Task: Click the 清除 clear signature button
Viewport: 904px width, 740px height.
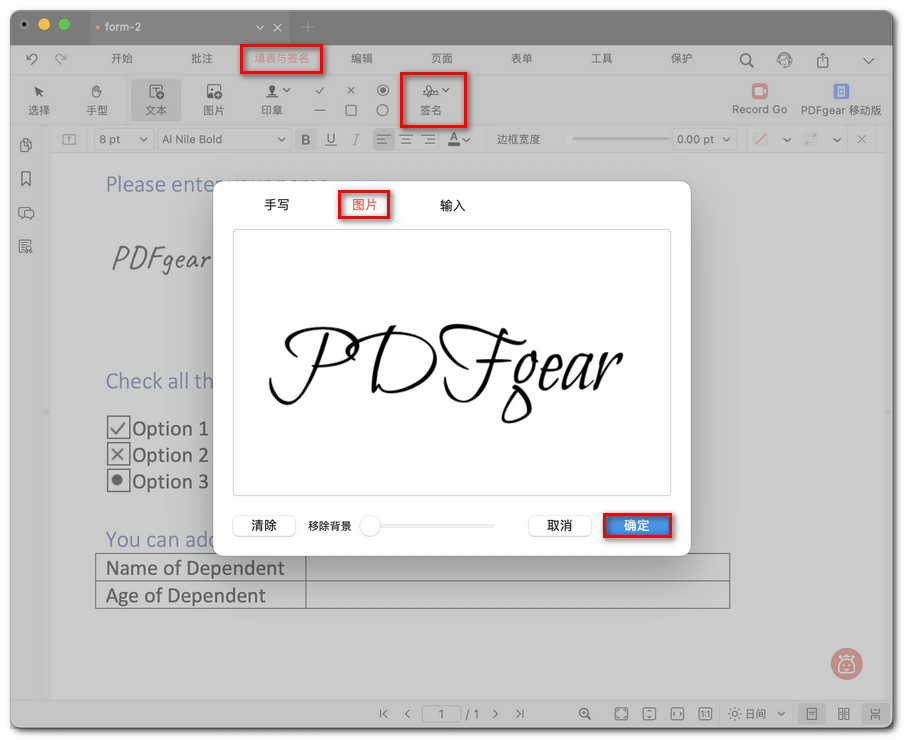Action: click(x=263, y=525)
